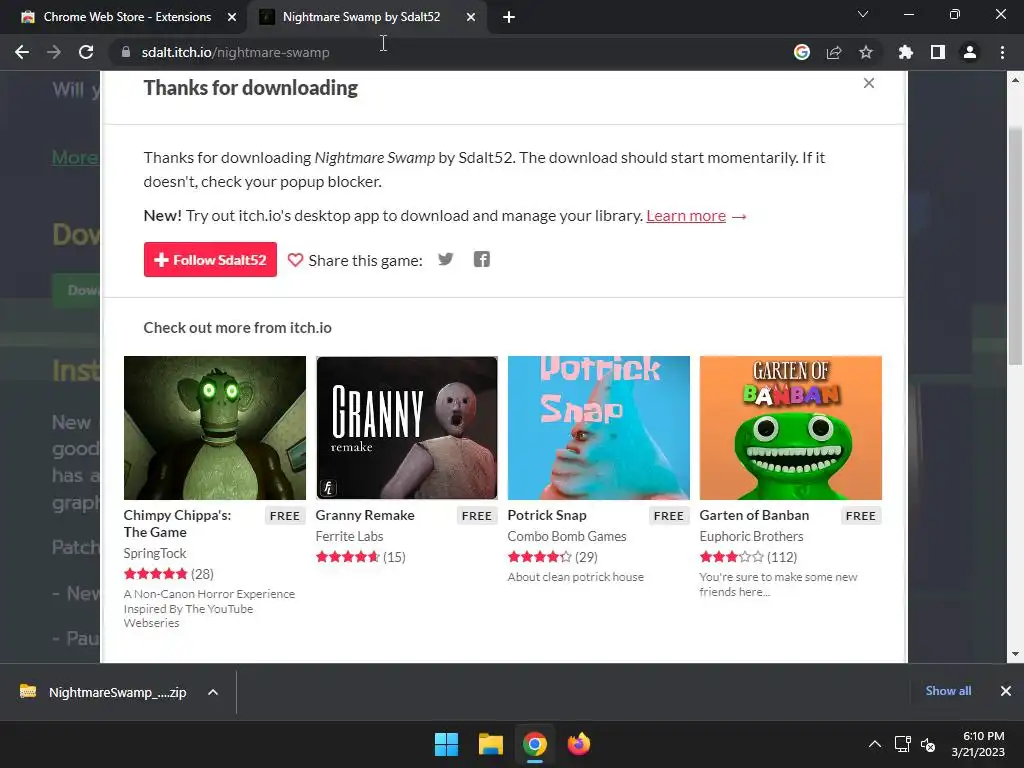Share this page via share icon
This screenshot has width=1024, height=768.
click(834, 52)
